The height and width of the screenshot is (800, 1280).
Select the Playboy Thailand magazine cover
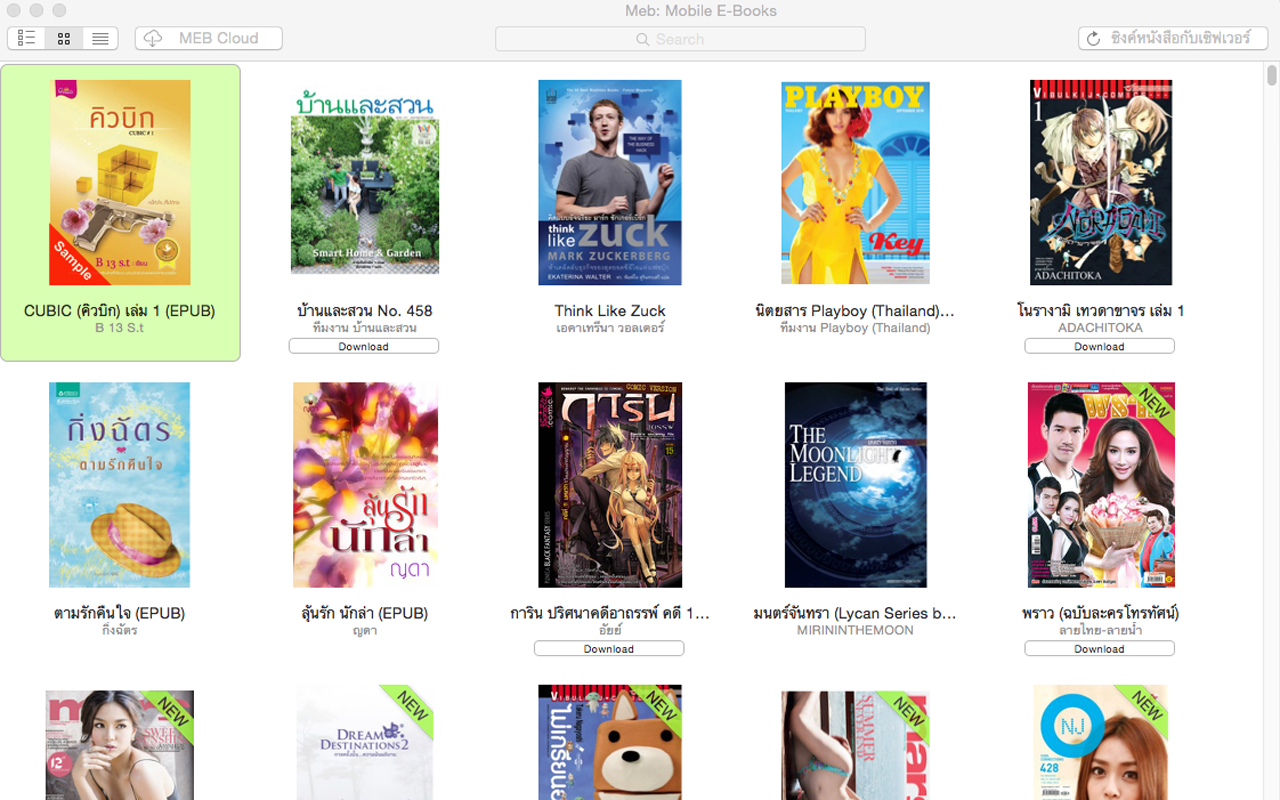pyautogui.click(x=855, y=183)
